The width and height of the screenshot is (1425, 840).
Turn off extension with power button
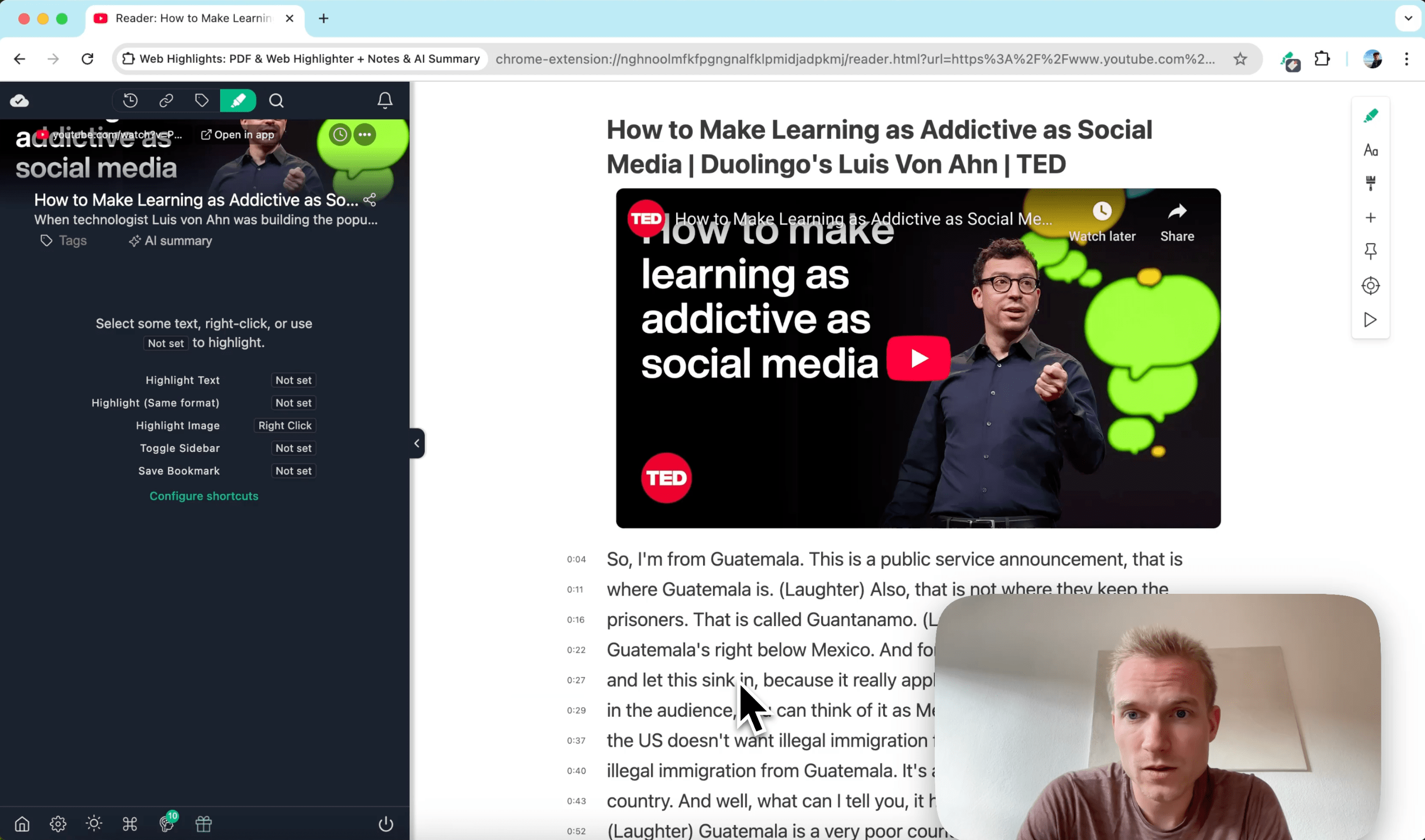[385, 823]
